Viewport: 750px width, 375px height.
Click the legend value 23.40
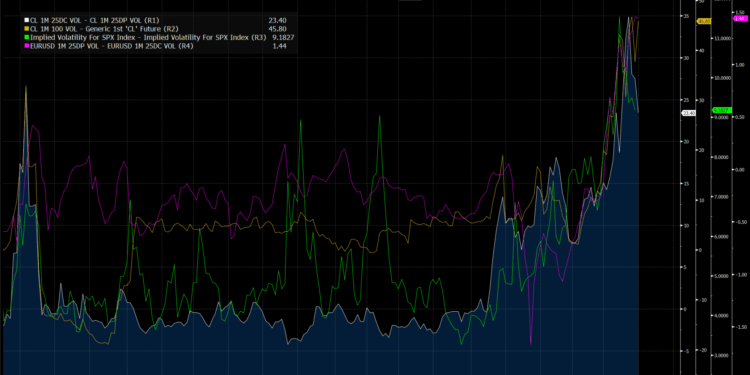pyautogui.click(x=278, y=20)
